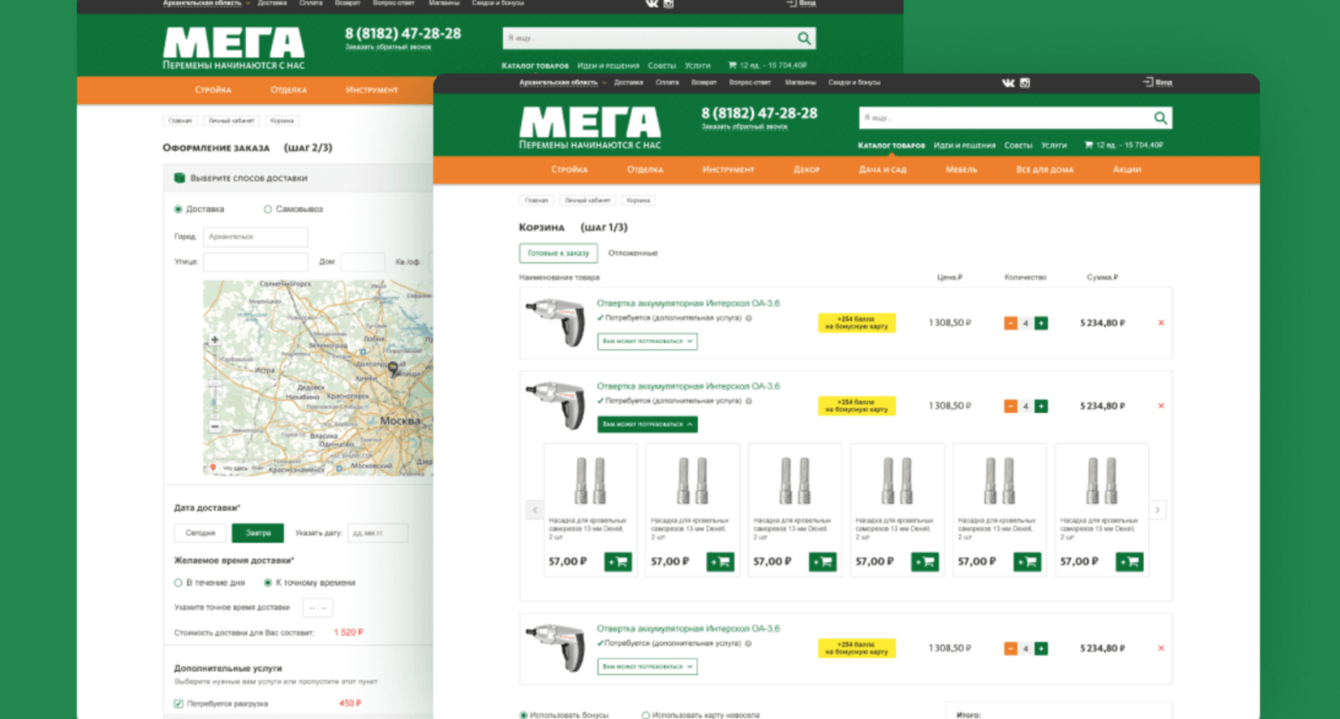Select the Завтра delivery date button
Viewport: 1340px width, 719px height.
click(x=258, y=533)
